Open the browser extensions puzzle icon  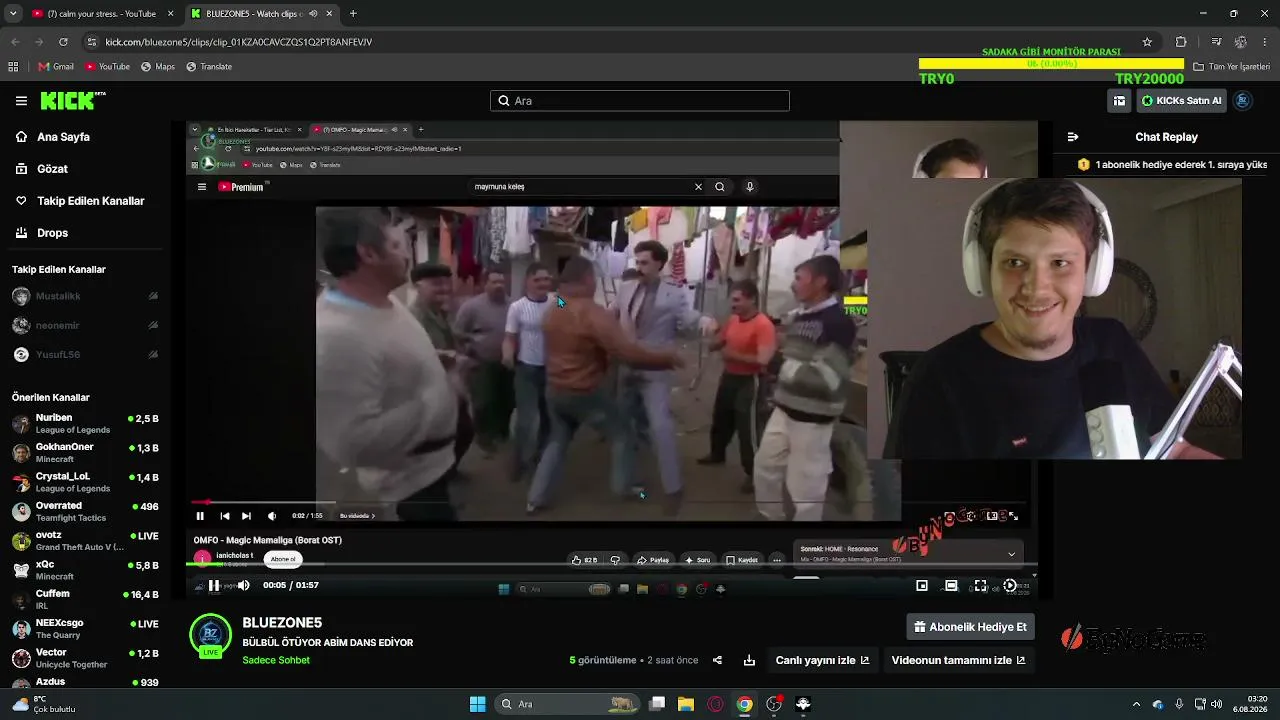point(1181,42)
